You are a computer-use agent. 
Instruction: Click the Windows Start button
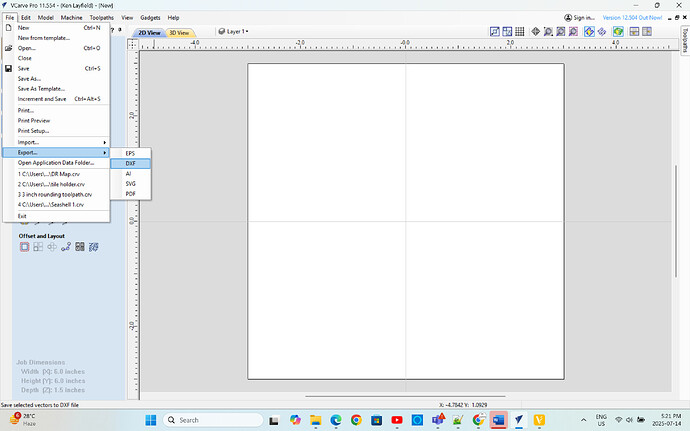pyautogui.click(x=150, y=420)
